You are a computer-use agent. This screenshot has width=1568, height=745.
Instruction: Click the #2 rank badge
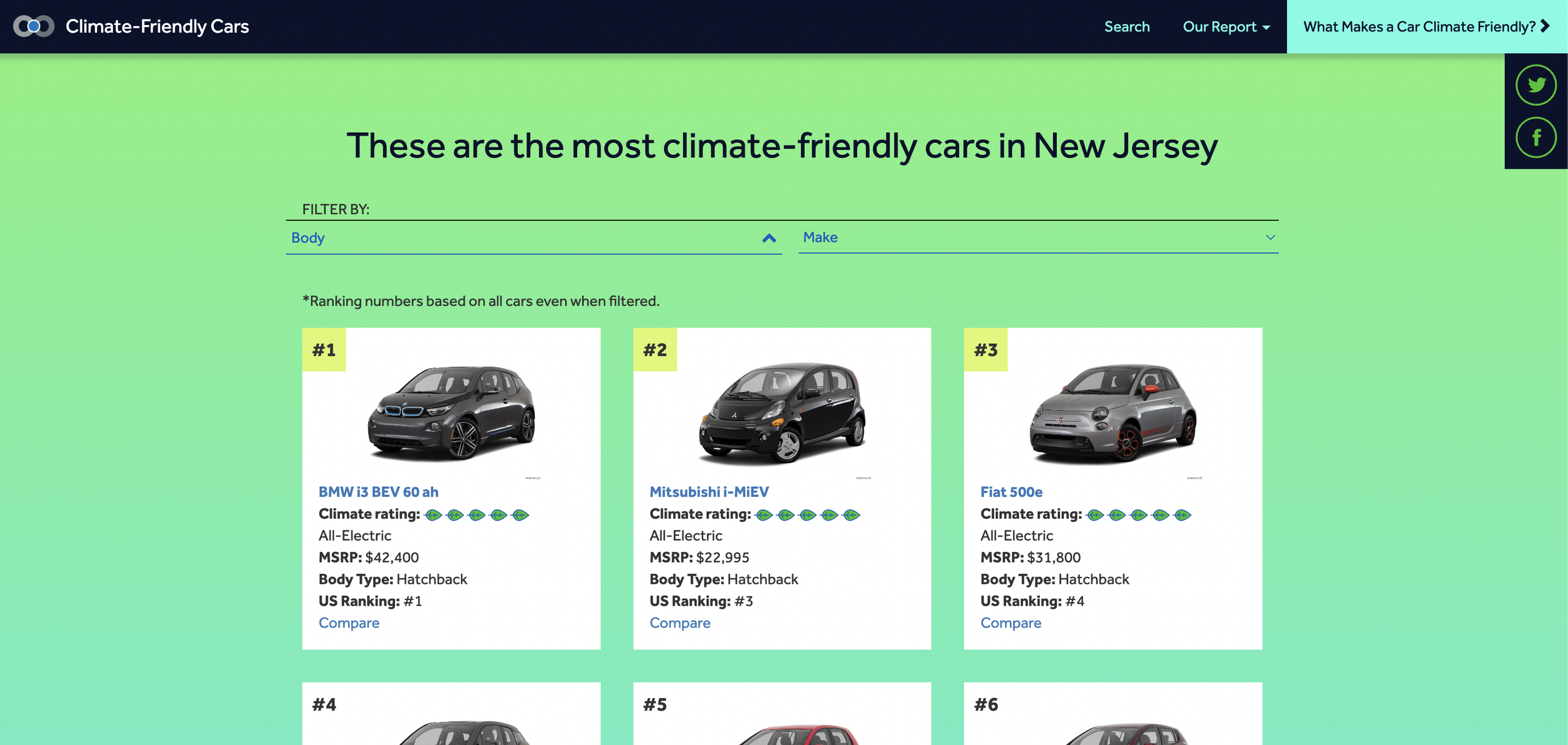655,349
